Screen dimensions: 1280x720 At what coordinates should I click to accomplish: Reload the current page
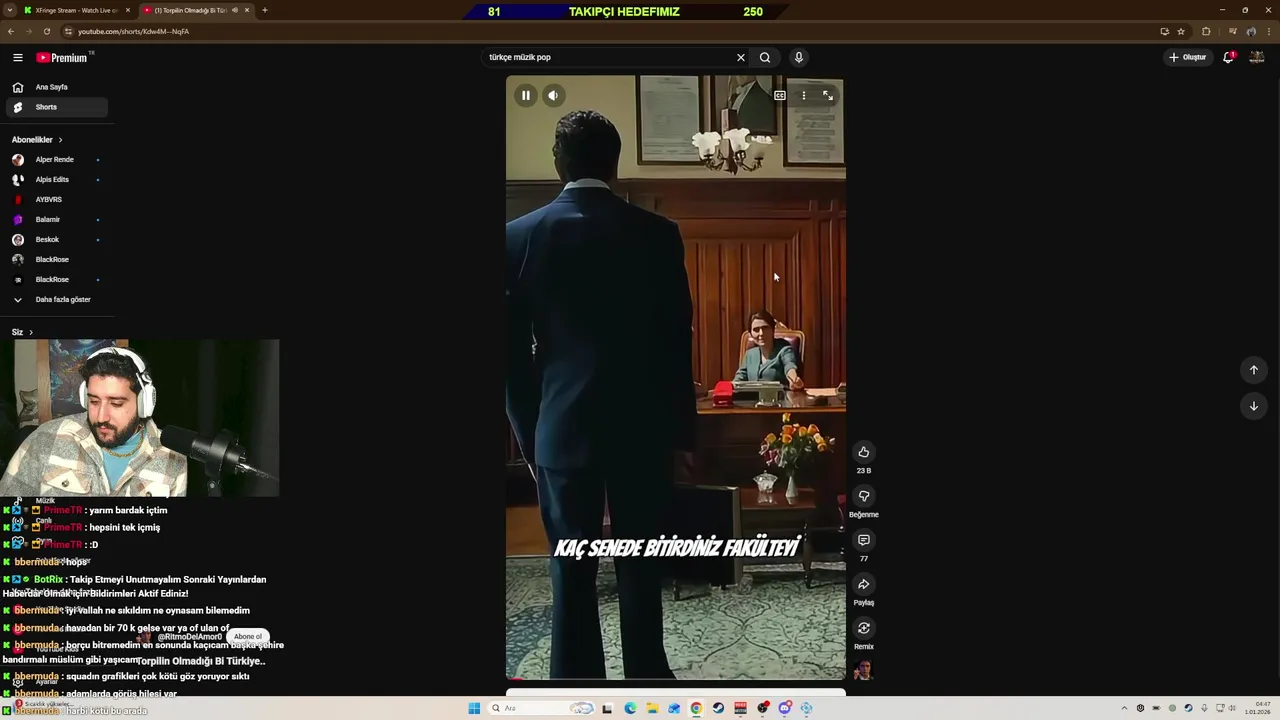[x=46, y=31]
